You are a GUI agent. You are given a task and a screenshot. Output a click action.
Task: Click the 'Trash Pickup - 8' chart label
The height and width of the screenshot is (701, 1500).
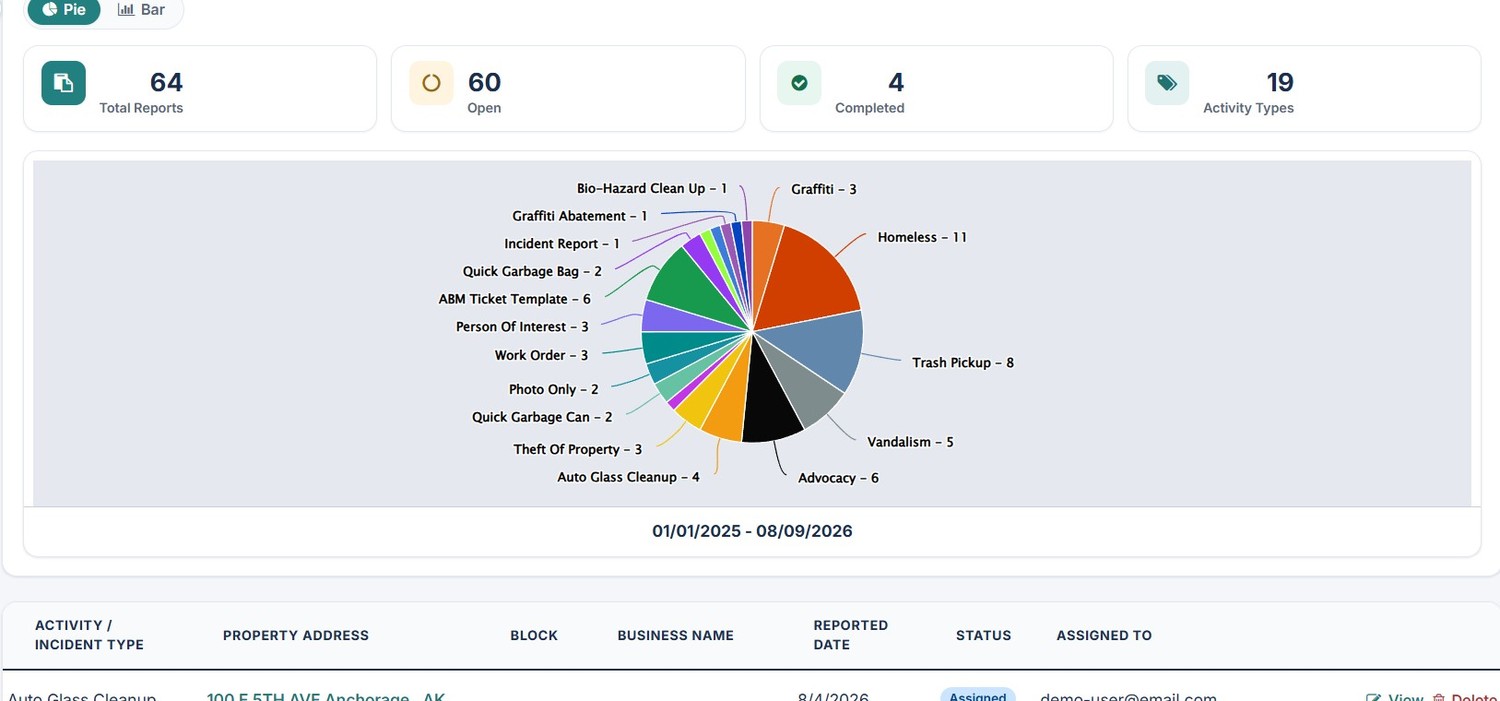coord(963,362)
